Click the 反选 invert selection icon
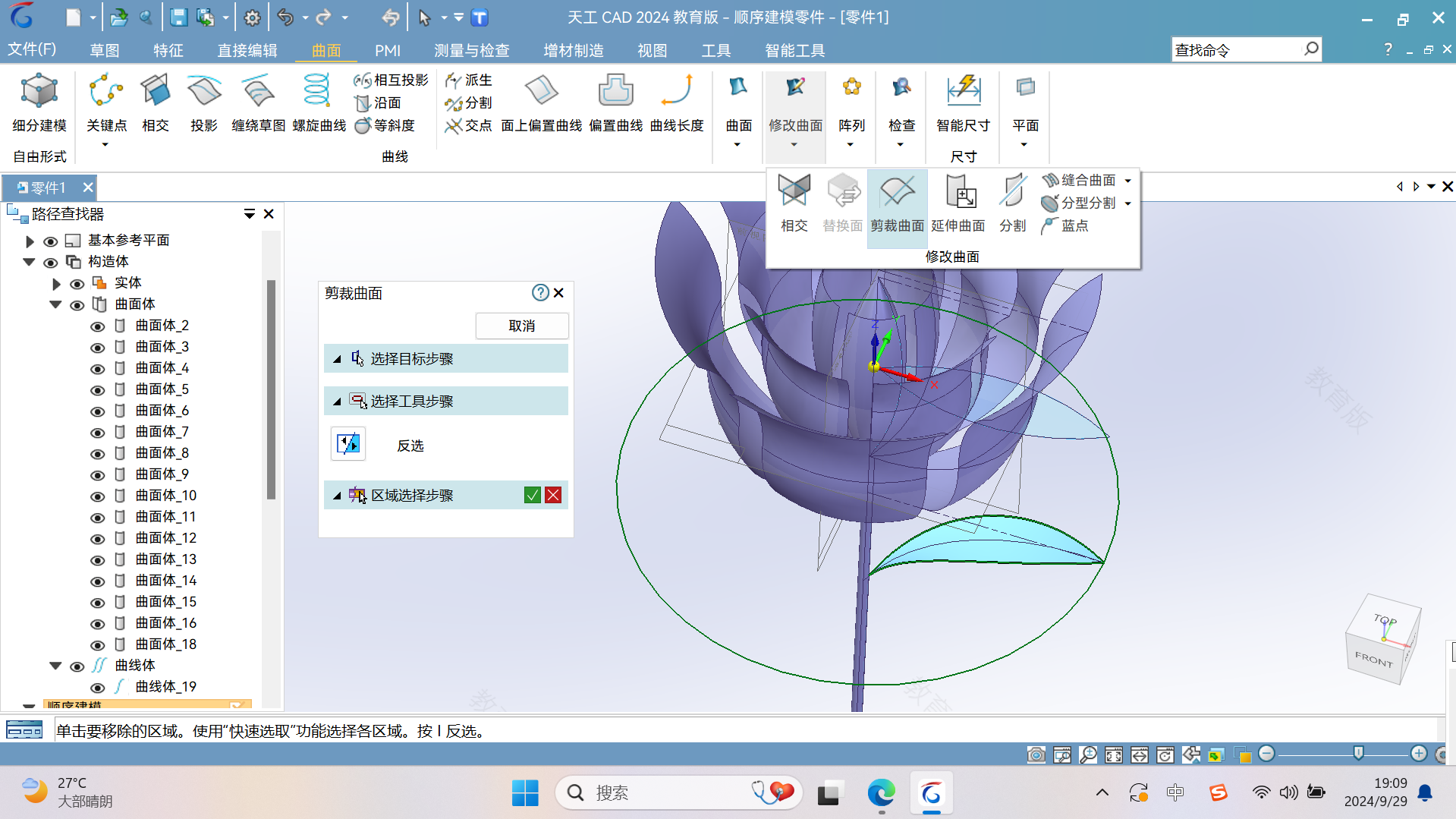The image size is (1456, 819). 348,444
